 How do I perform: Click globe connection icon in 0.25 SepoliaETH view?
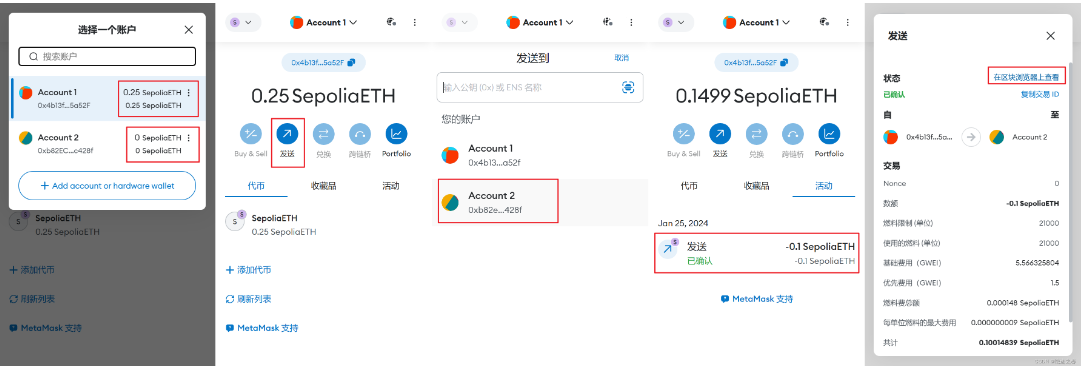pyautogui.click(x=391, y=22)
